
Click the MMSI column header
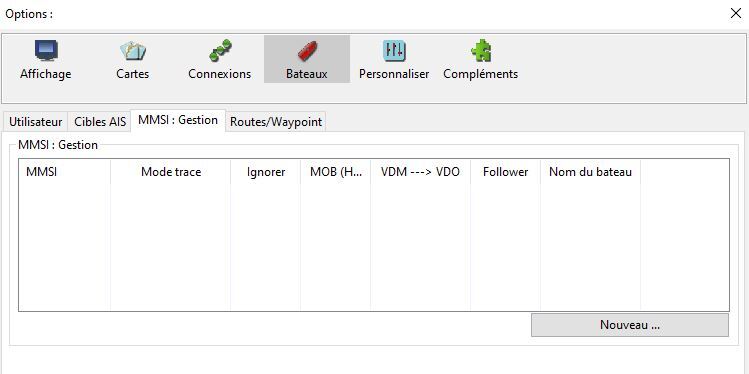pos(64,172)
